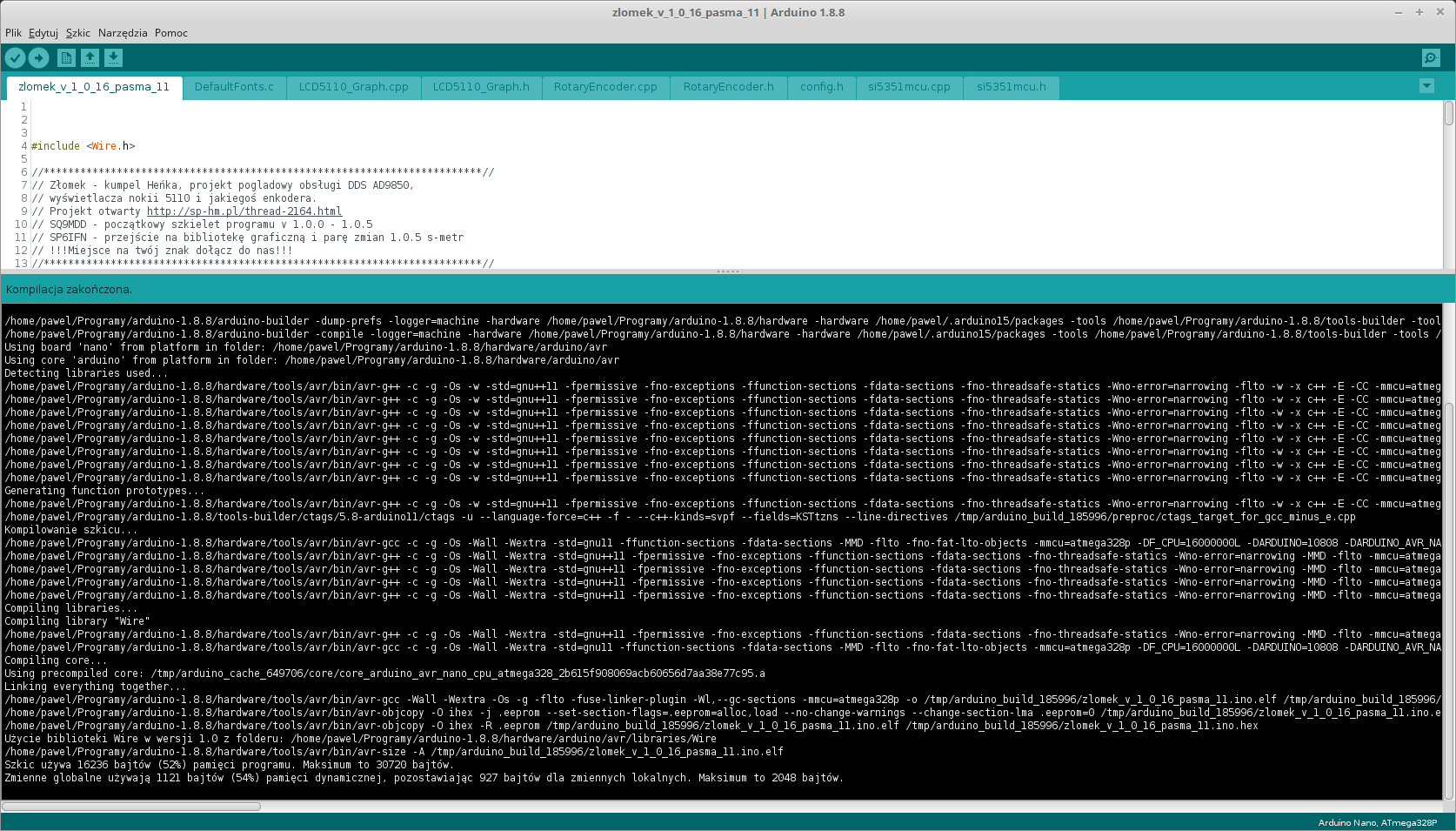This screenshot has height=831, width=1456.
Task: Click the Verify sketch checkmark icon
Action: 16,58
